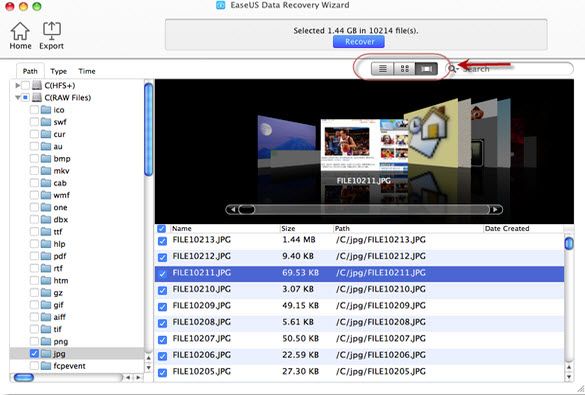
Task: Click tree panel scroll up arrow
Action: click(148, 358)
